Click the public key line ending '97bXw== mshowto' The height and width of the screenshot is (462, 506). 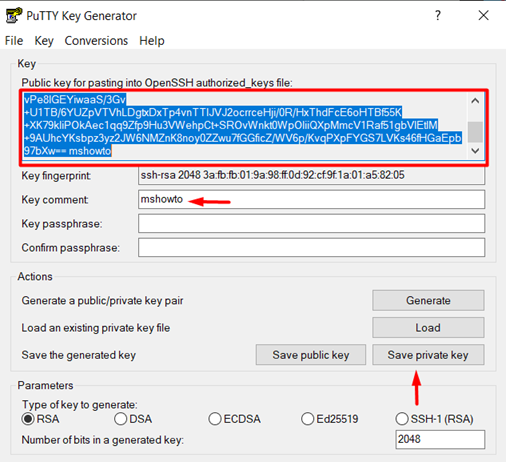click(x=67, y=151)
